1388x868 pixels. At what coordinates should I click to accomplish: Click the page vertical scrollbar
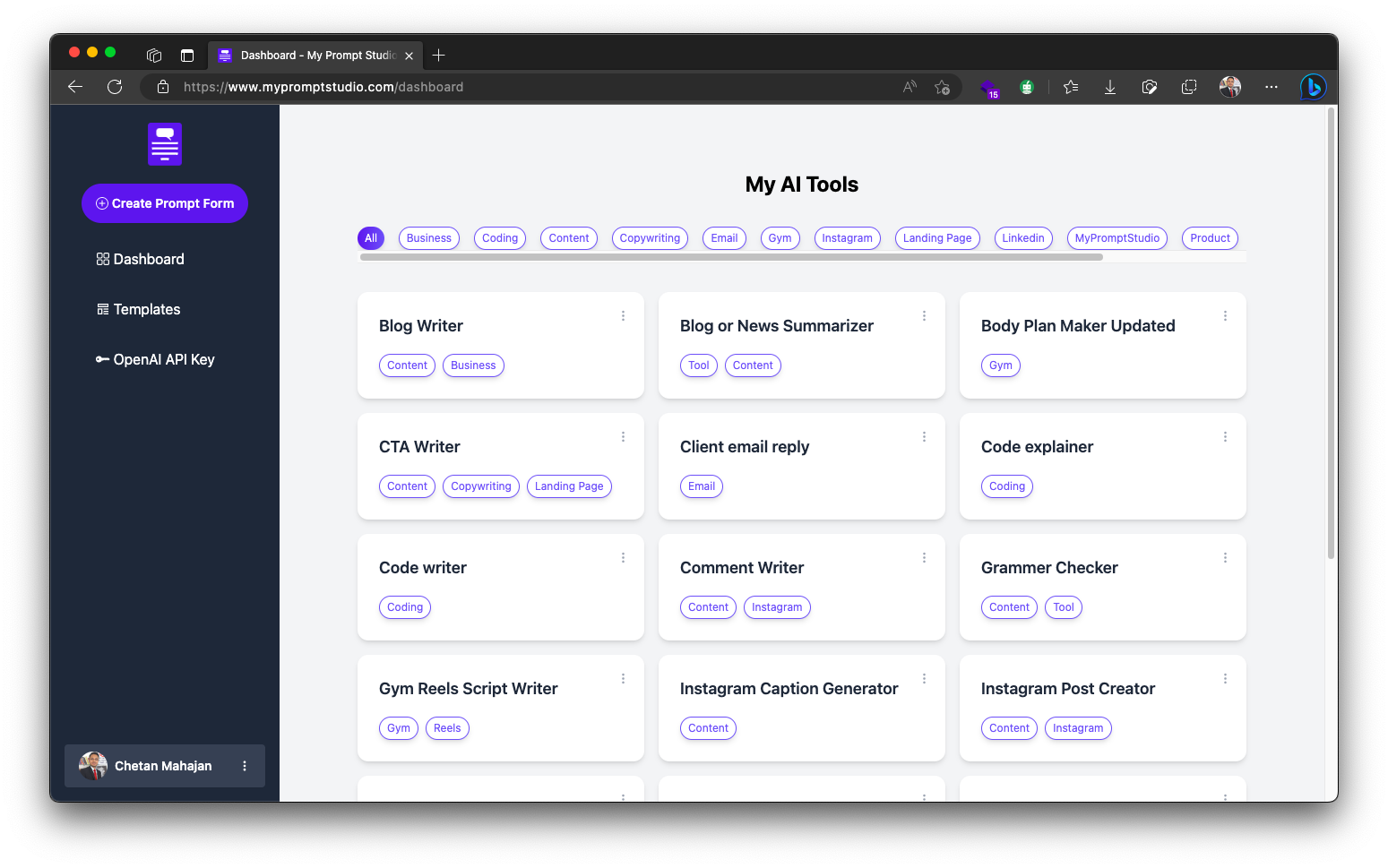1332,333
